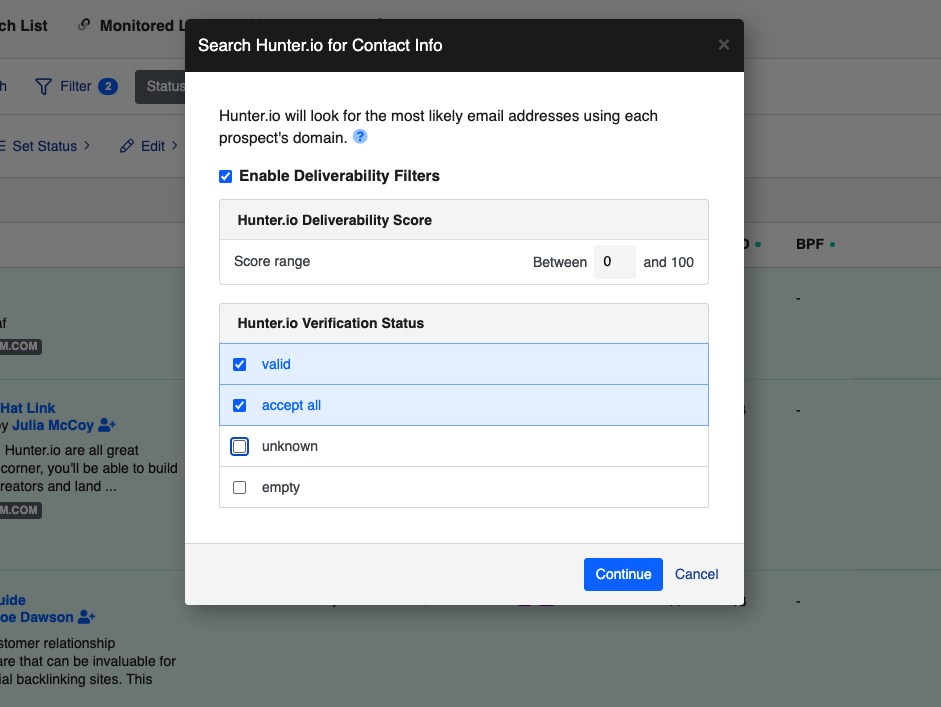Click the link icon beside Monitored
The image size is (941, 707).
point(84,25)
